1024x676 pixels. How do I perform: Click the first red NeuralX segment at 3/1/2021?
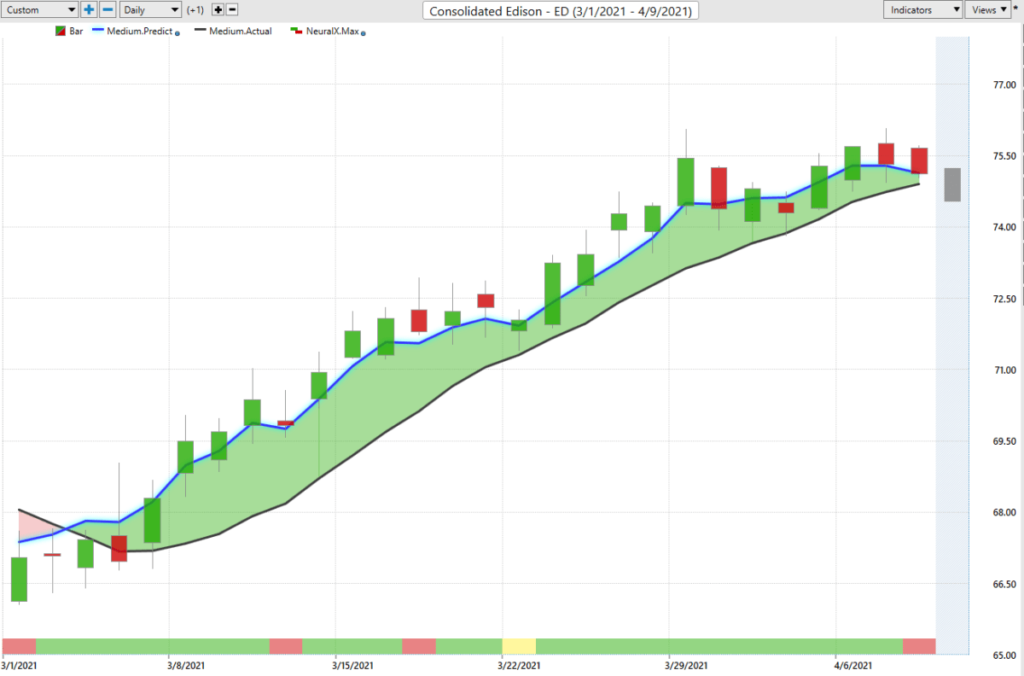coord(19,646)
